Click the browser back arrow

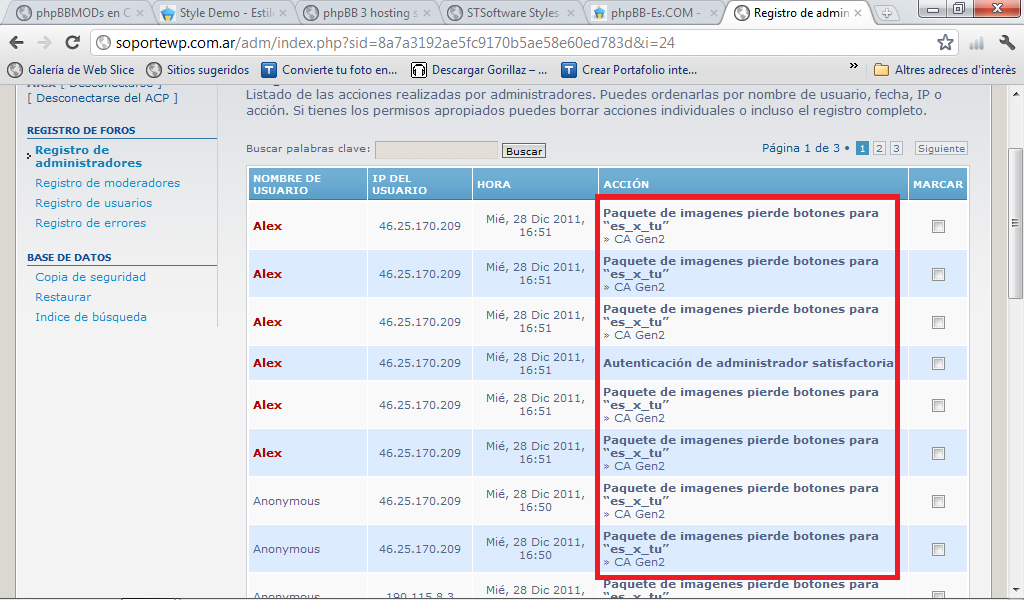point(17,43)
